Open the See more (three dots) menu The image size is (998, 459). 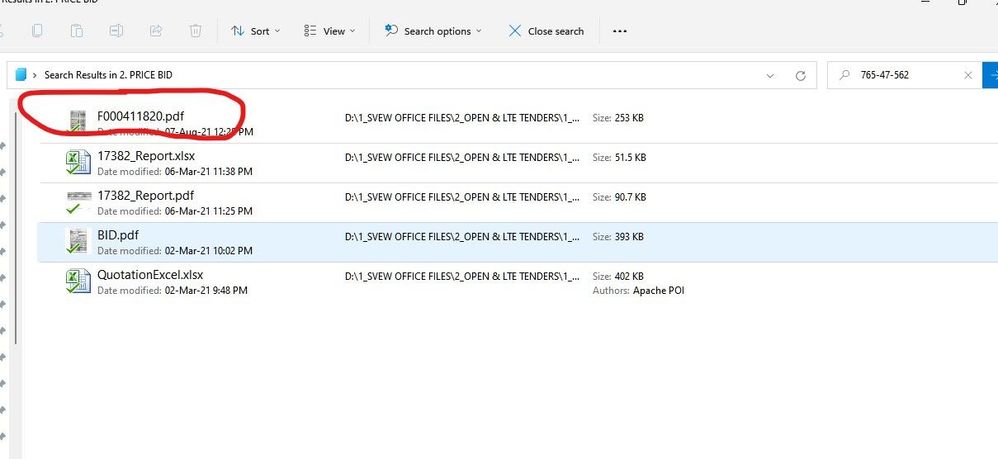619,31
